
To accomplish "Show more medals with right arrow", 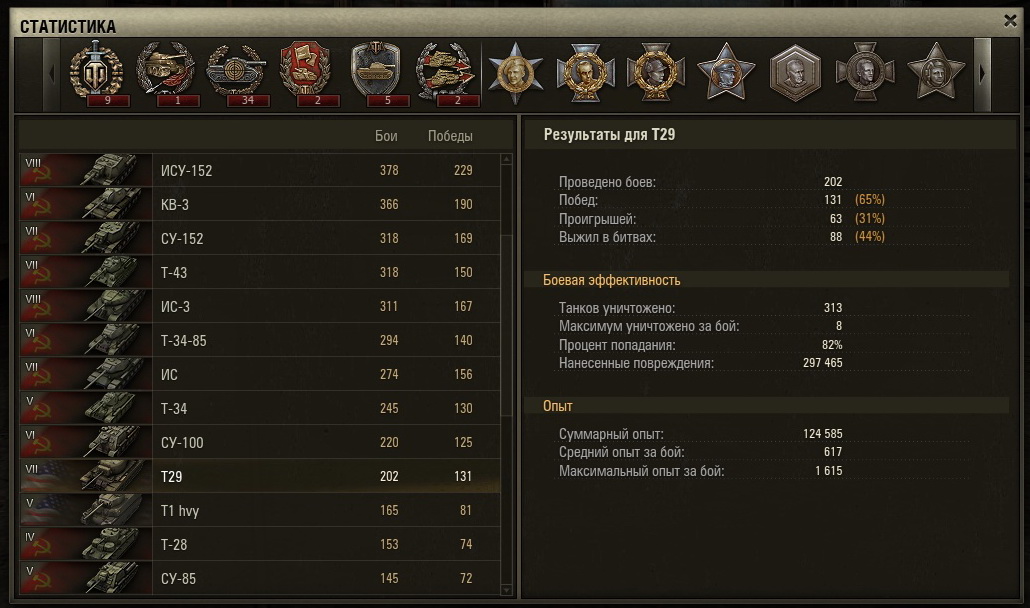I will pyautogui.click(x=982, y=75).
